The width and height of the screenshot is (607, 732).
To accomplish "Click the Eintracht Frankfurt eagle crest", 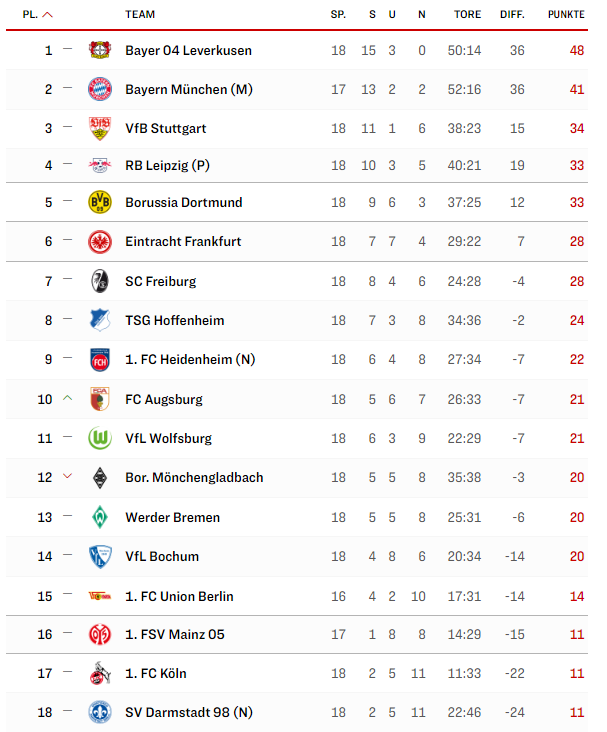I will (x=99, y=242).
